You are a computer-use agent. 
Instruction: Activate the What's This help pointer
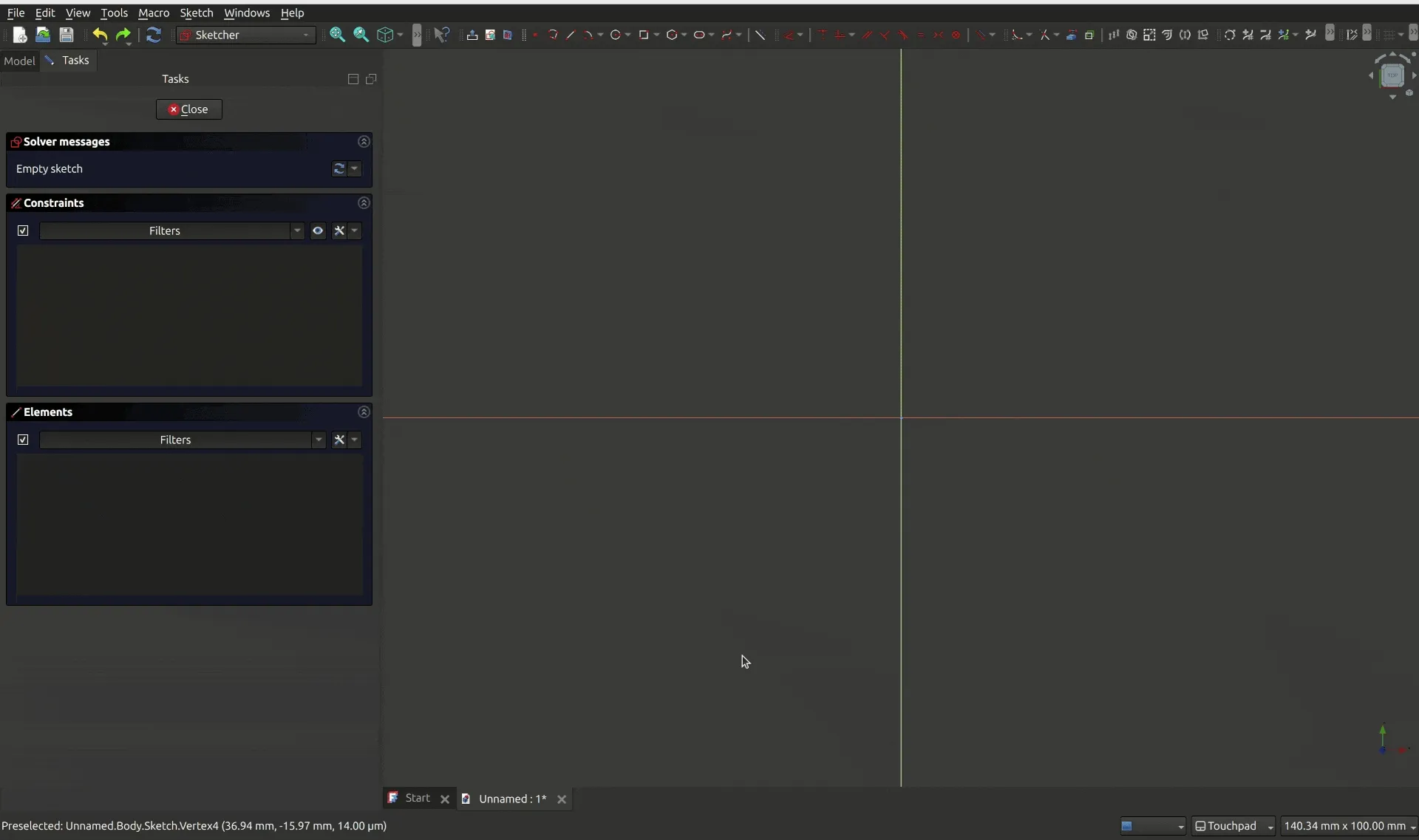(441, 35)
